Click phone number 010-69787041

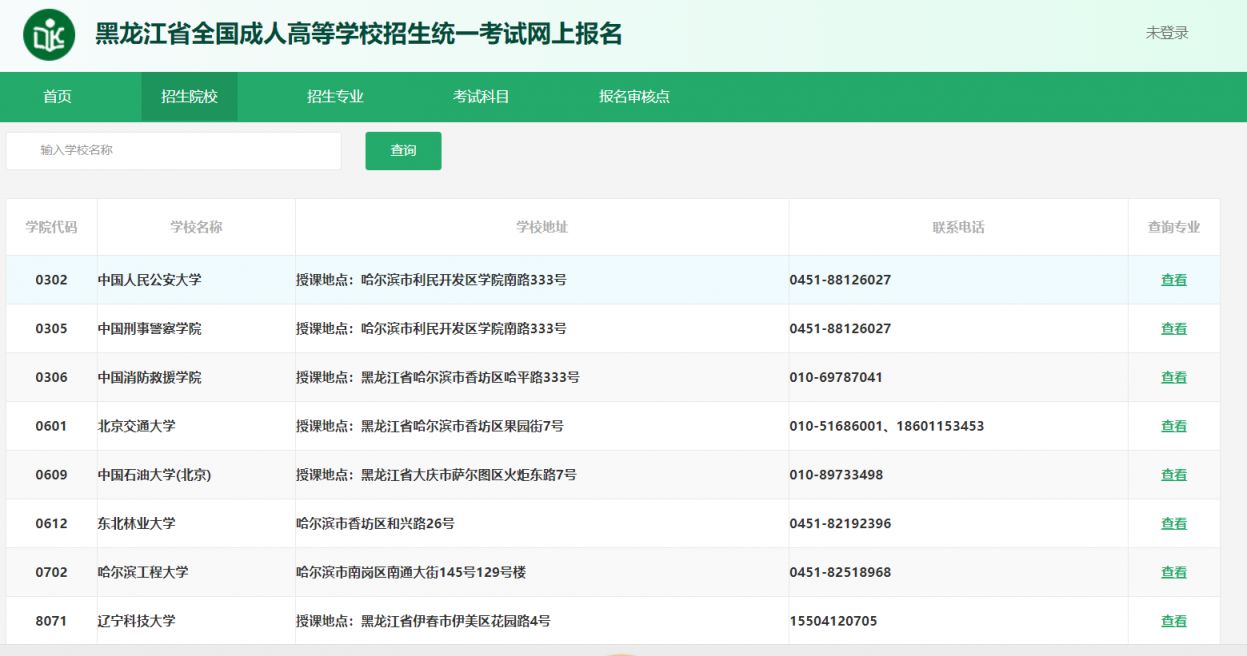[x=836, y=378]
